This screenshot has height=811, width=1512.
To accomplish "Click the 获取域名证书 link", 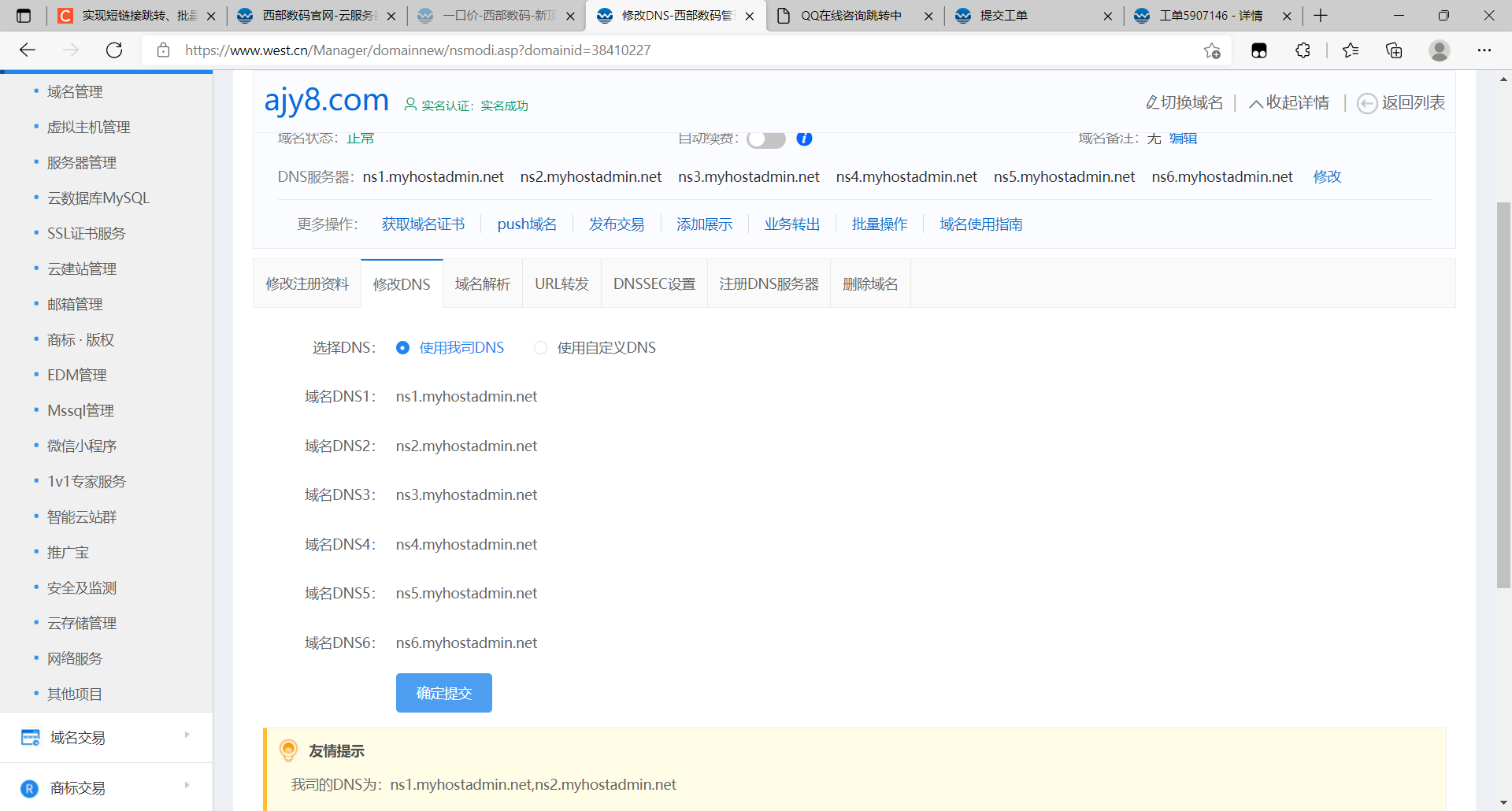I will pos(423,224).
